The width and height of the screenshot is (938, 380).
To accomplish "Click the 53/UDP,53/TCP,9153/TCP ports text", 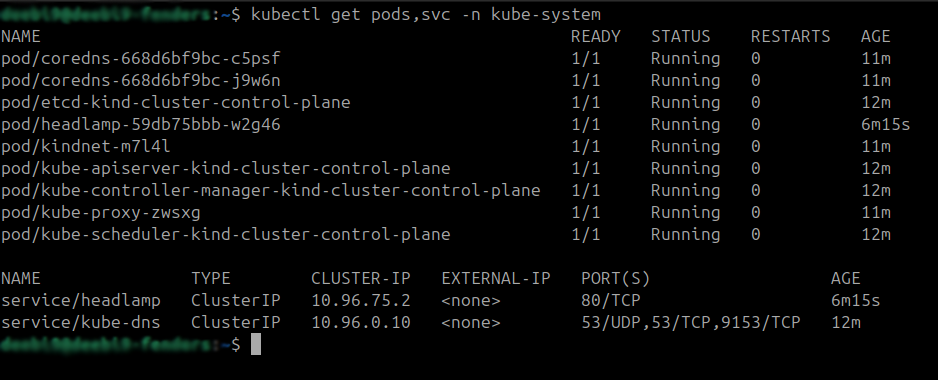I will coord(690,323).
